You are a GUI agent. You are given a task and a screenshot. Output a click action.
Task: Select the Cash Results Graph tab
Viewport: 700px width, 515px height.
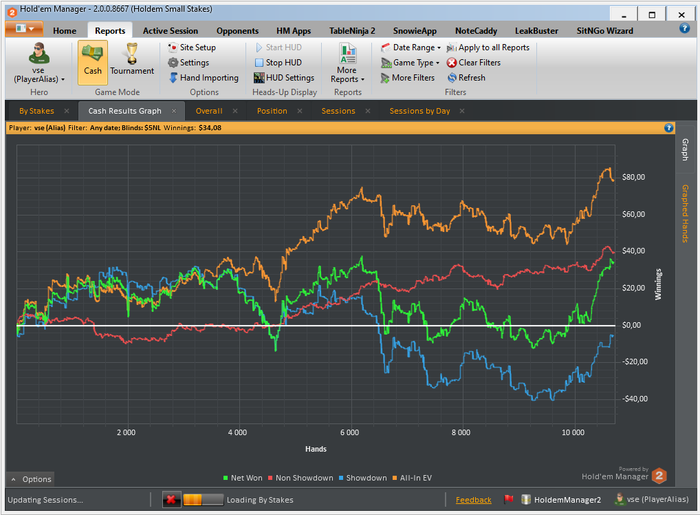click(125, 111)
